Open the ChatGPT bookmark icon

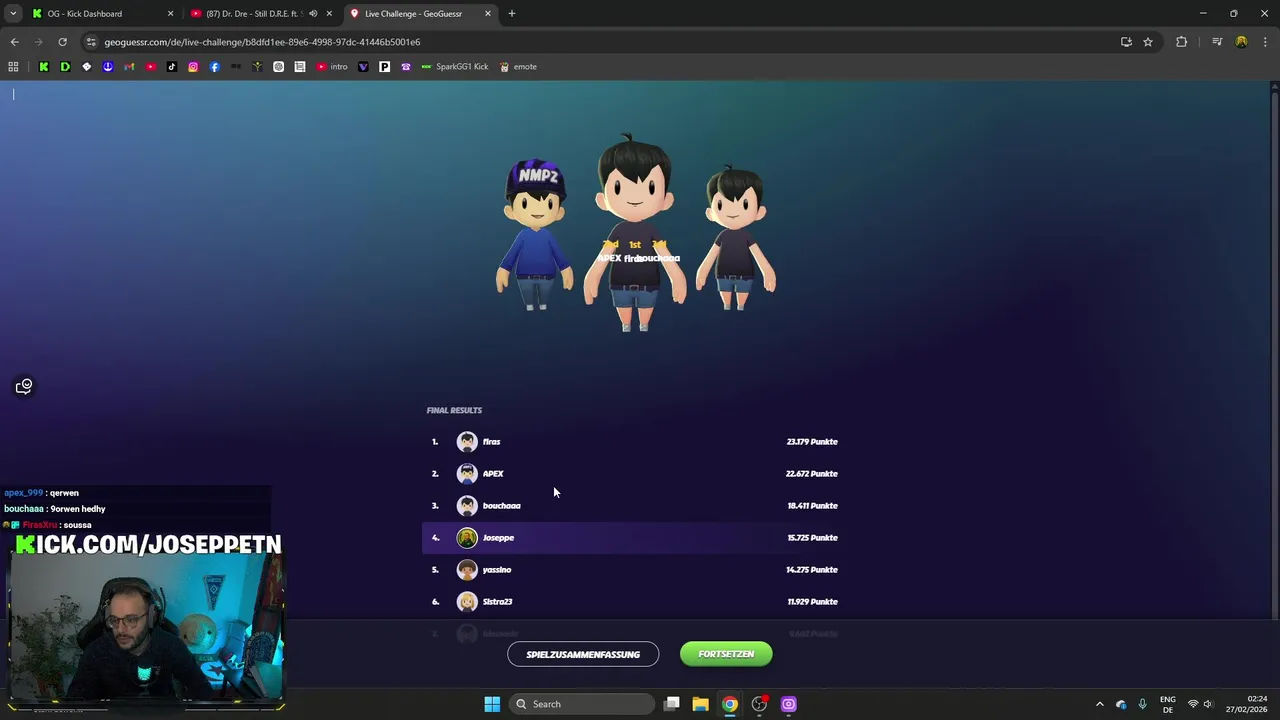[278, 67]
